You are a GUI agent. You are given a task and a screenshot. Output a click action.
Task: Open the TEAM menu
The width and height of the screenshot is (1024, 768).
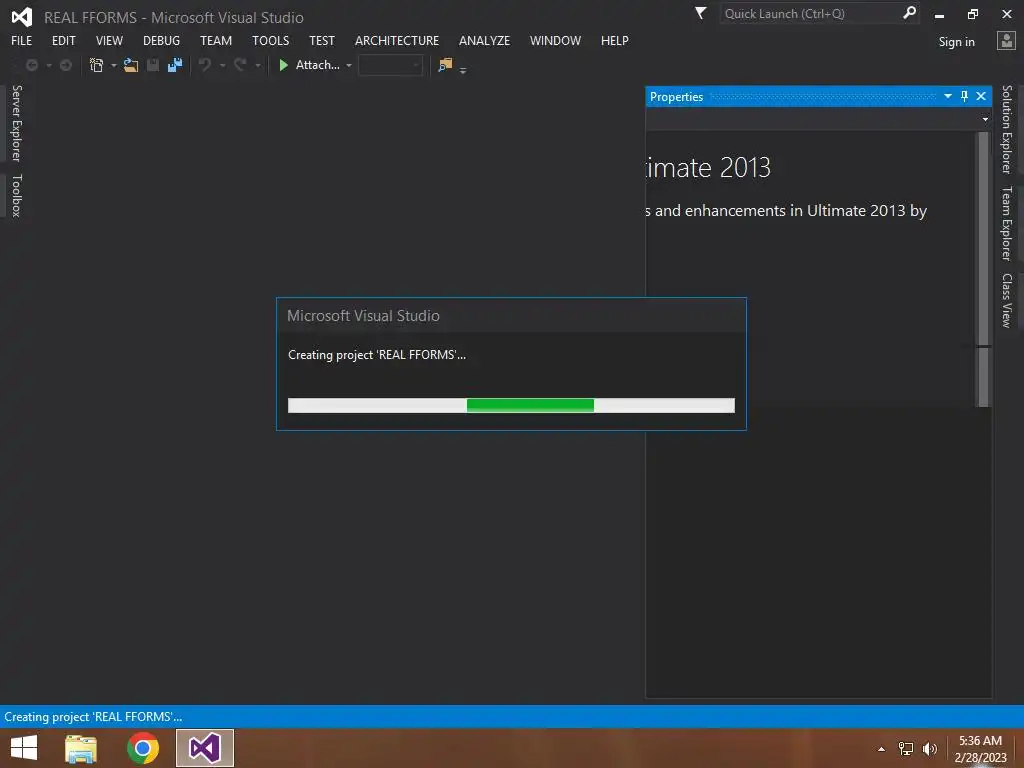(216, 40)
